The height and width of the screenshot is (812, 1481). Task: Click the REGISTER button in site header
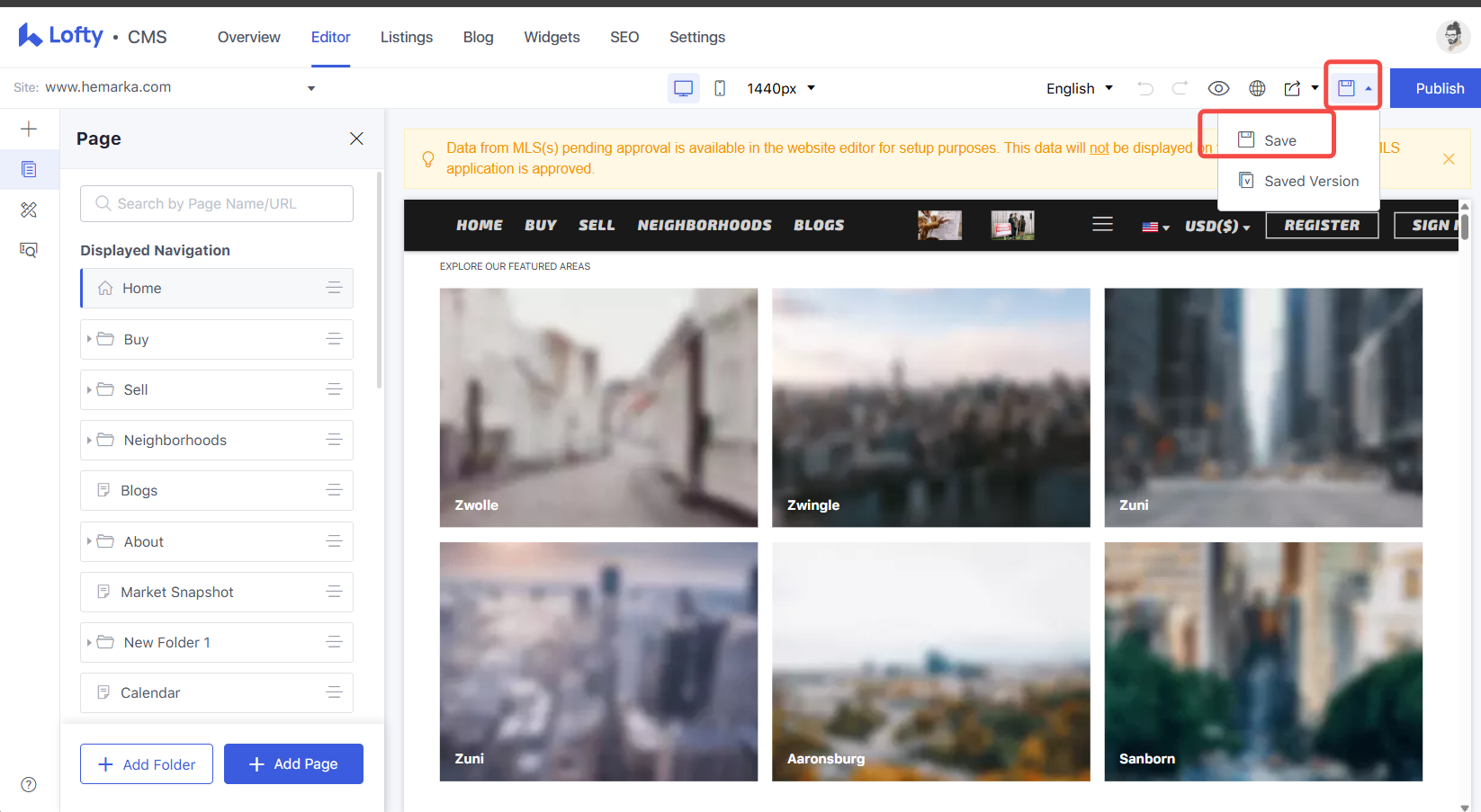(x=1322, y=225)
